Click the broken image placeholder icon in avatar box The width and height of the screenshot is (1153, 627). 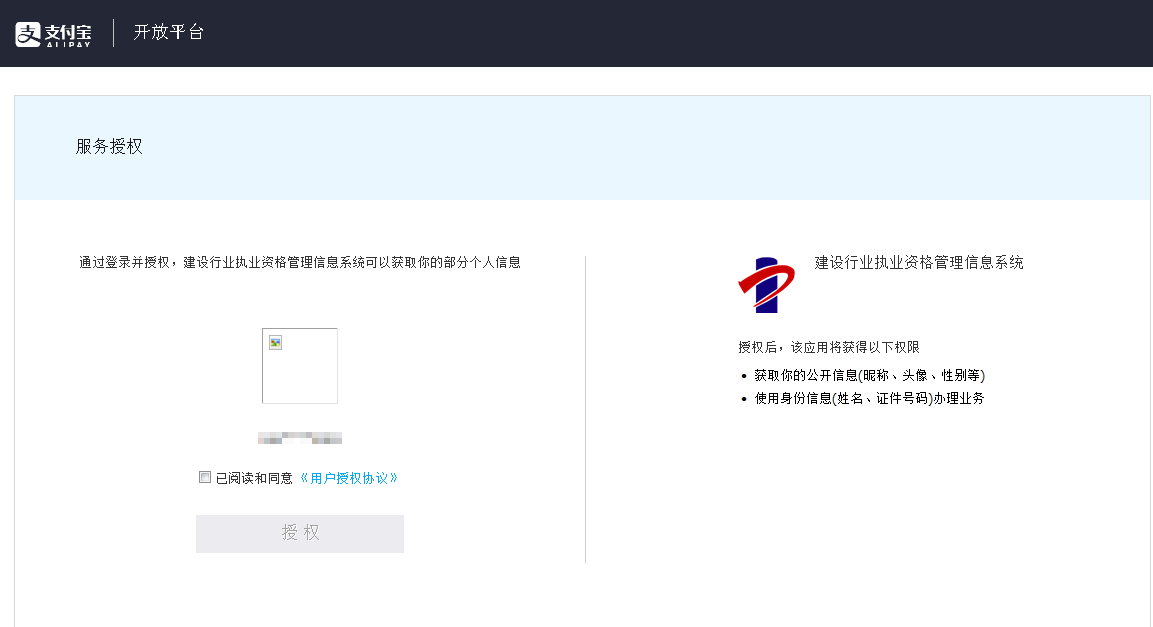tap(274, 341)
